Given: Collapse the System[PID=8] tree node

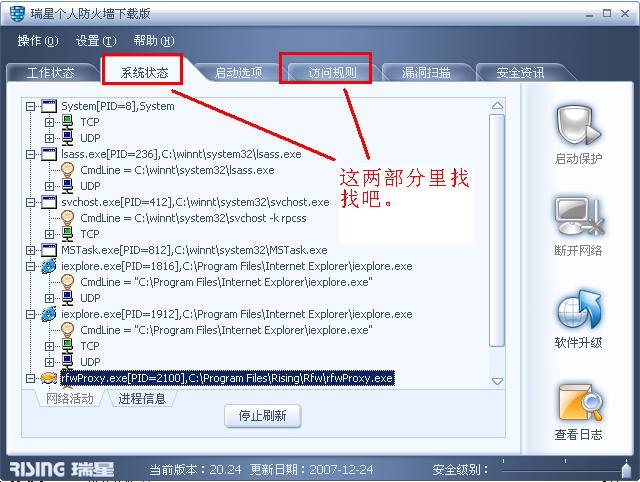Looking at the screenshot, I should [30, 107].
